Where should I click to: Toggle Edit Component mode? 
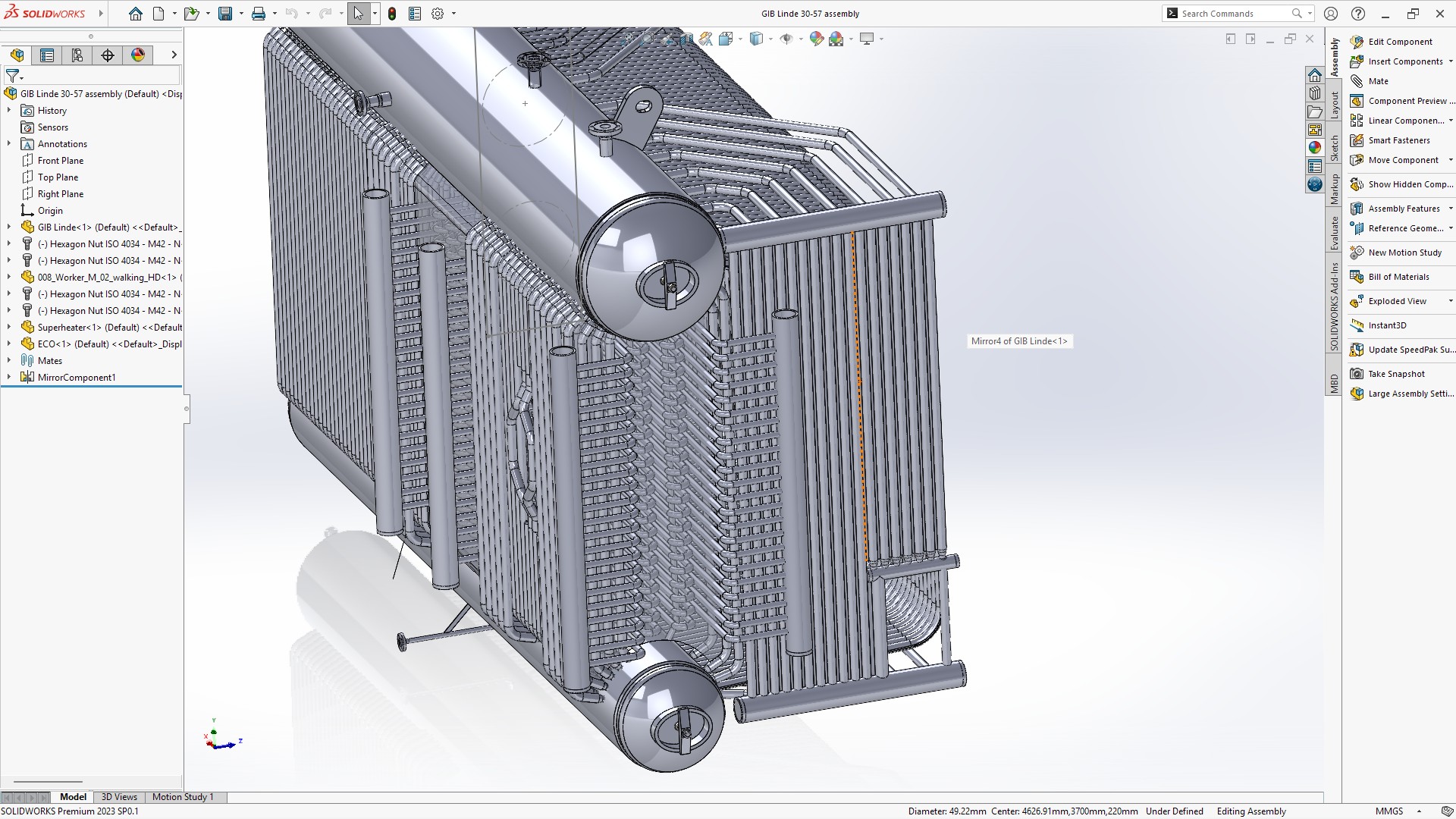click(x=1400, y=42)
